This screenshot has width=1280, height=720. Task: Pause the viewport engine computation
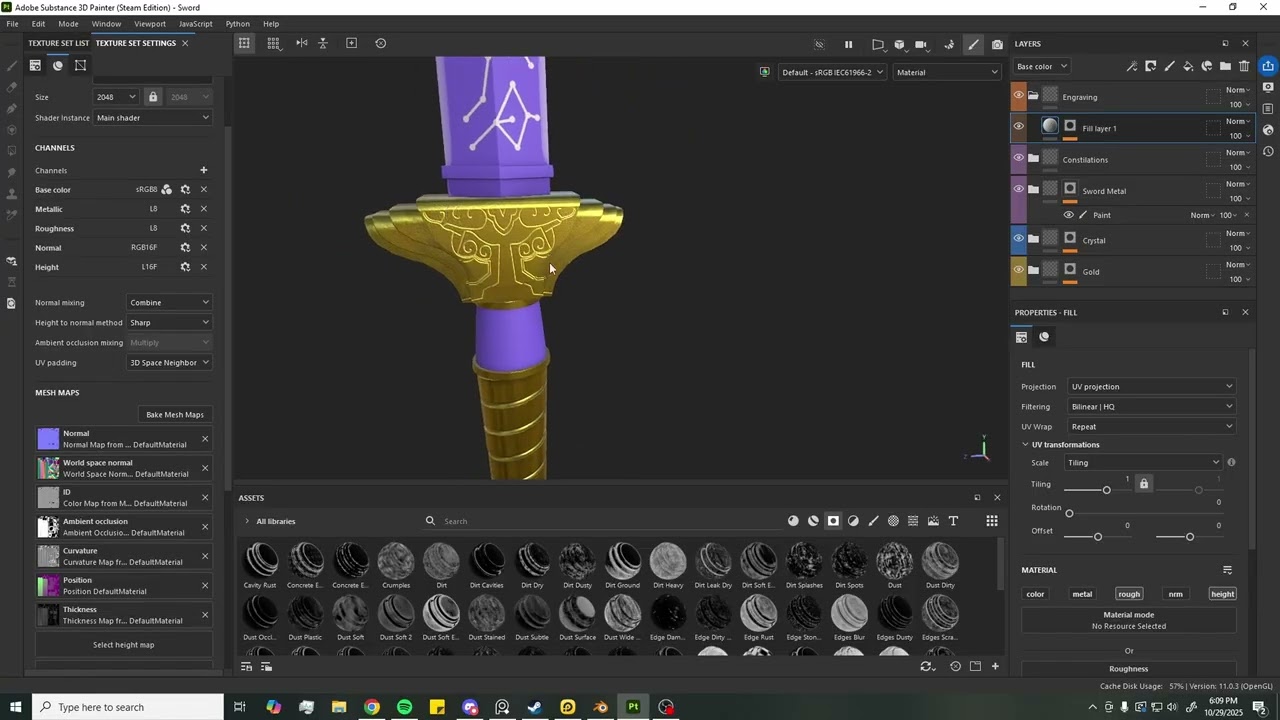click(849, 44)
